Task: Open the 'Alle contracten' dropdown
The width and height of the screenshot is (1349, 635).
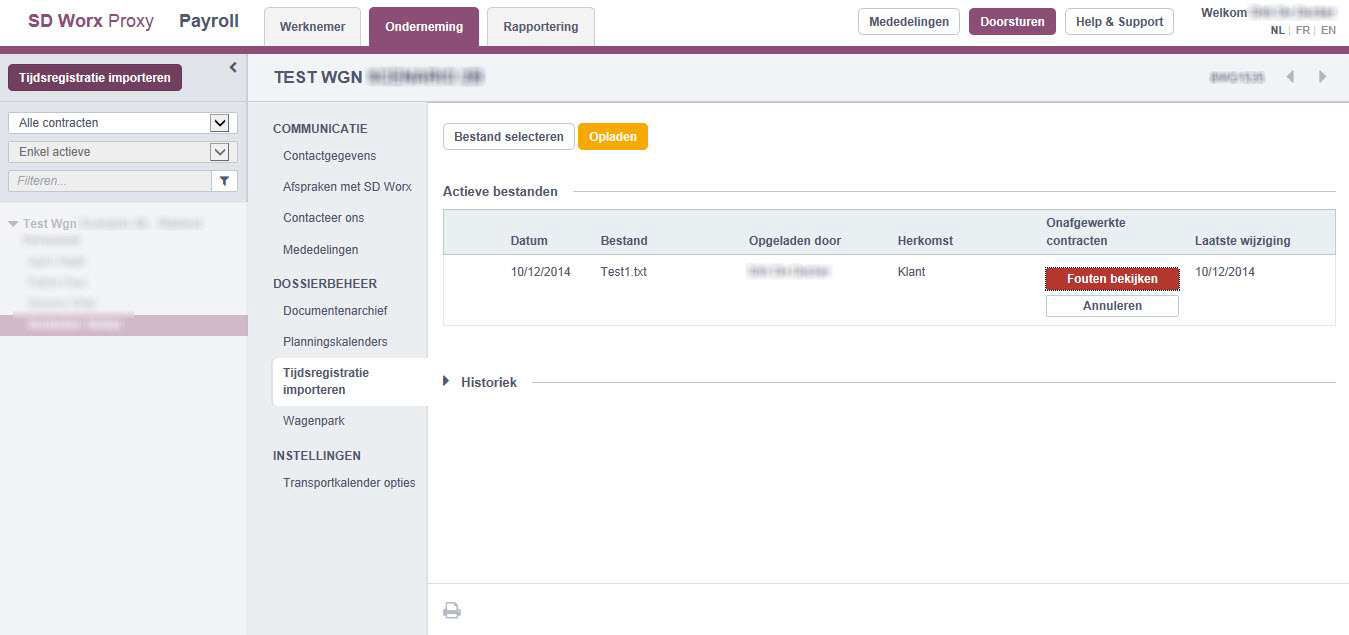Action: (219, 123)
